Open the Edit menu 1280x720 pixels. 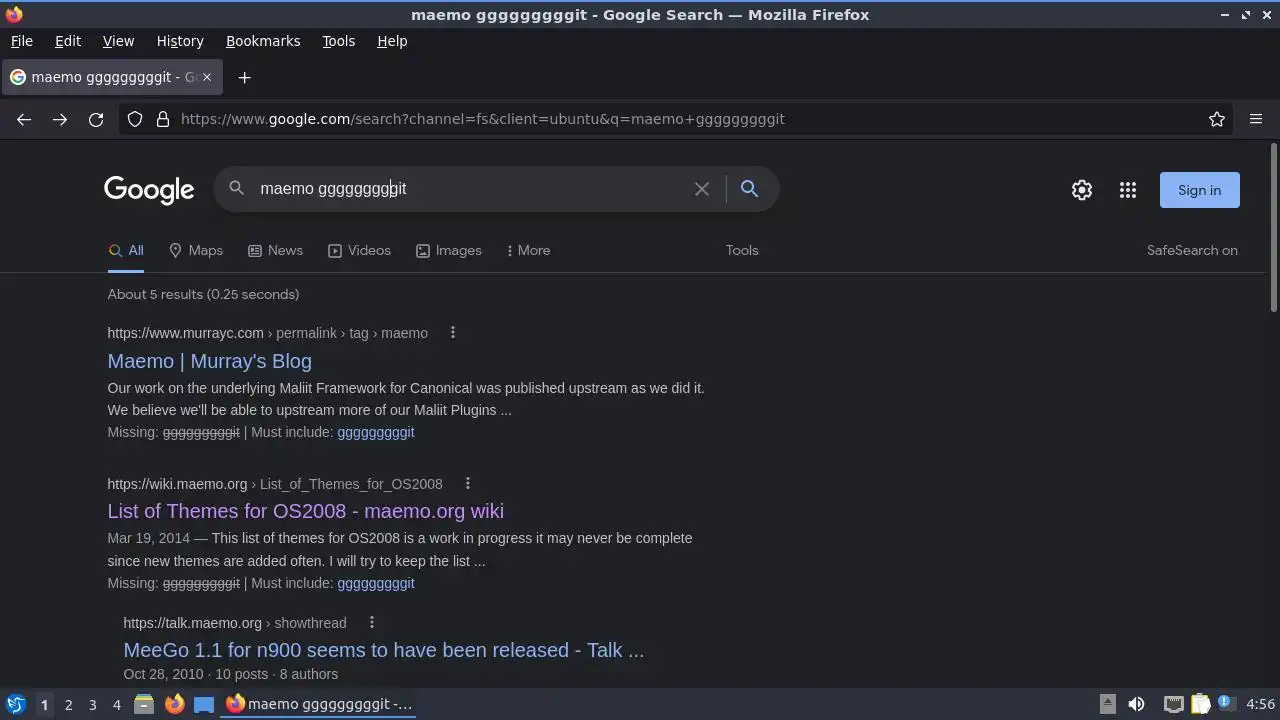coord(68,41)
